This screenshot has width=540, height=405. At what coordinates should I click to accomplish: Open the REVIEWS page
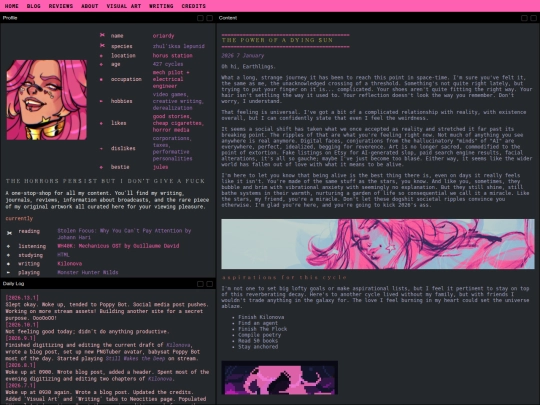pyautogui.click(x=61, y=6)
